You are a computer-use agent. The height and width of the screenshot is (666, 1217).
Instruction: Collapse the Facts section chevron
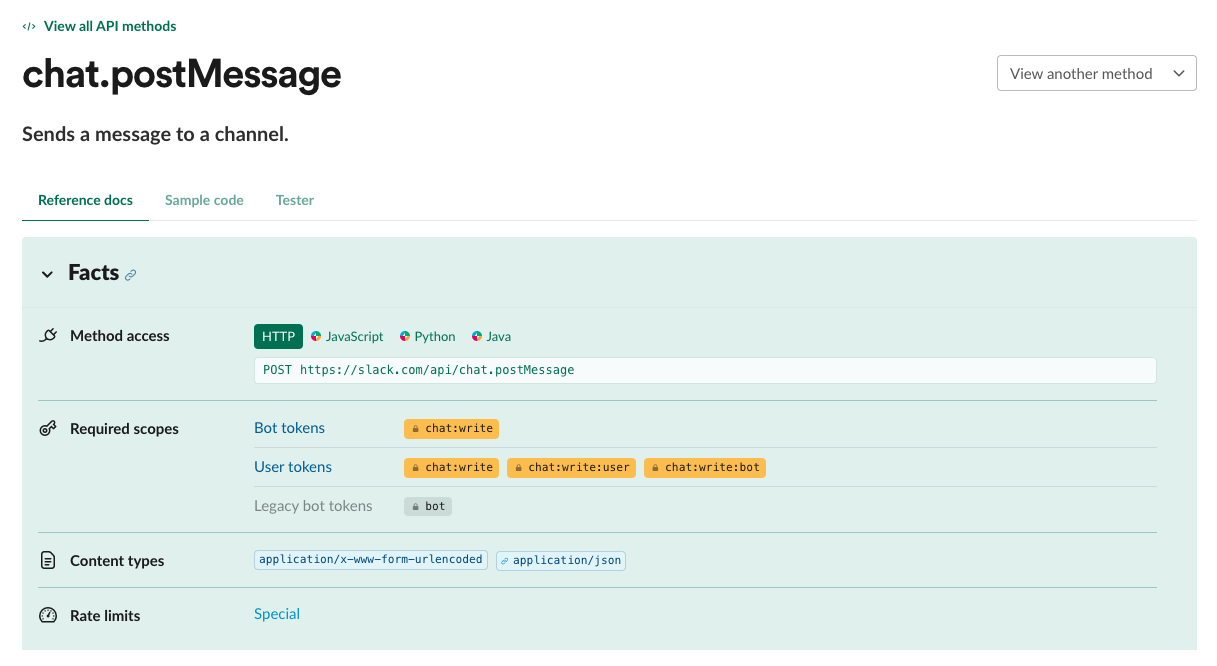click(47, 274)
